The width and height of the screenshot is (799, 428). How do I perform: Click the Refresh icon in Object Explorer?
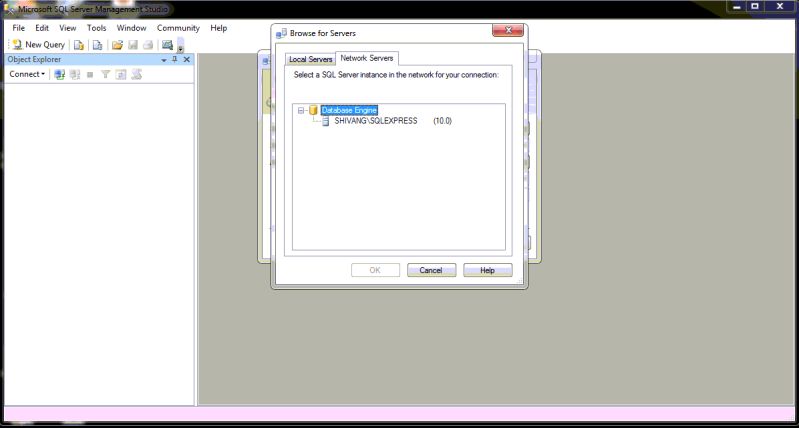[x=121, y=74]
